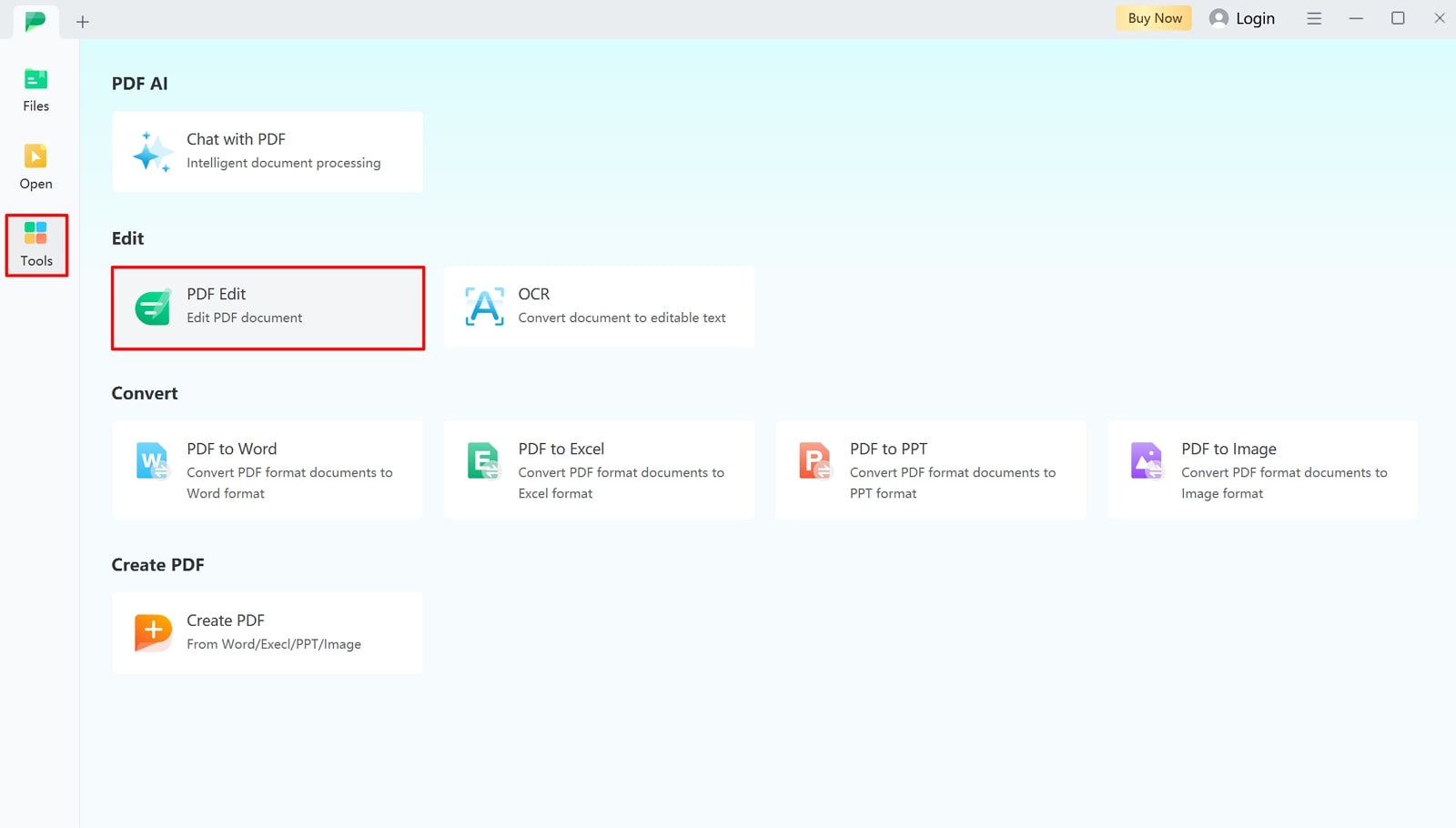Click the PDF Edit green pencil icon

coord(153,308)
